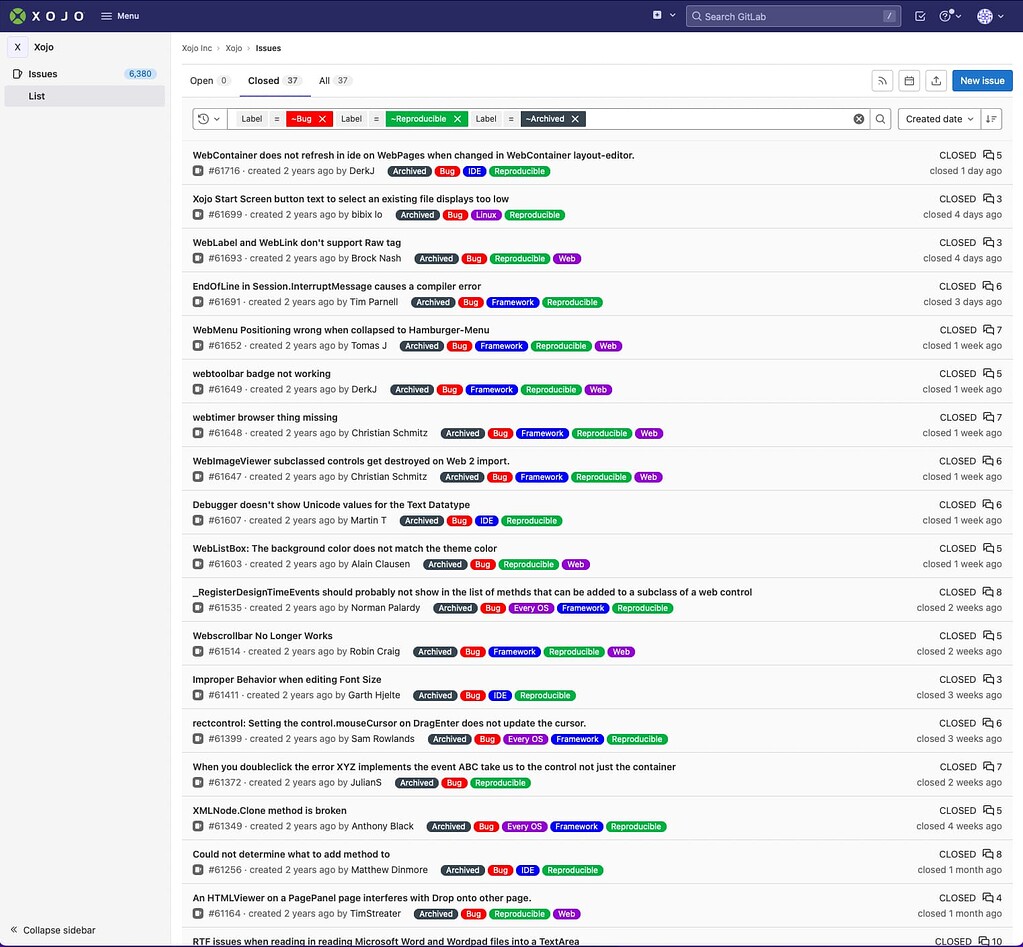Screen dimensions: 1023x947
Task: Click the issue type icon for #61716
Action: pos(198,171)
